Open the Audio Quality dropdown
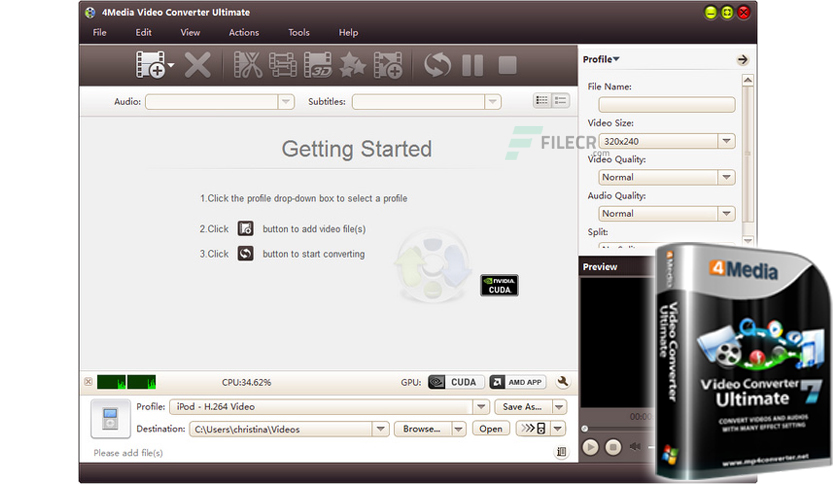836x484 pixels. [x=726, y=213]
